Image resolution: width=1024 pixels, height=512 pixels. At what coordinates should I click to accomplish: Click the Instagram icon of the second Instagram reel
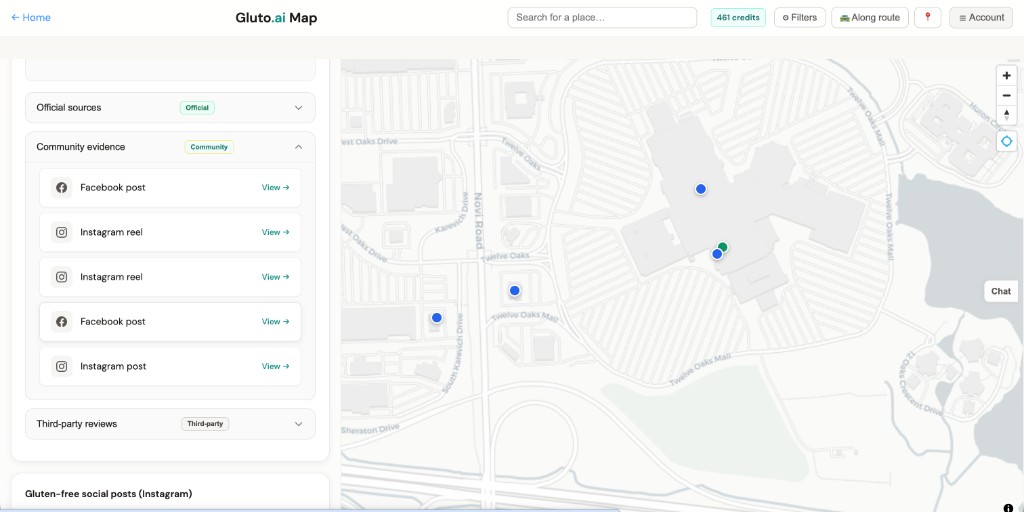coord(61,277)
